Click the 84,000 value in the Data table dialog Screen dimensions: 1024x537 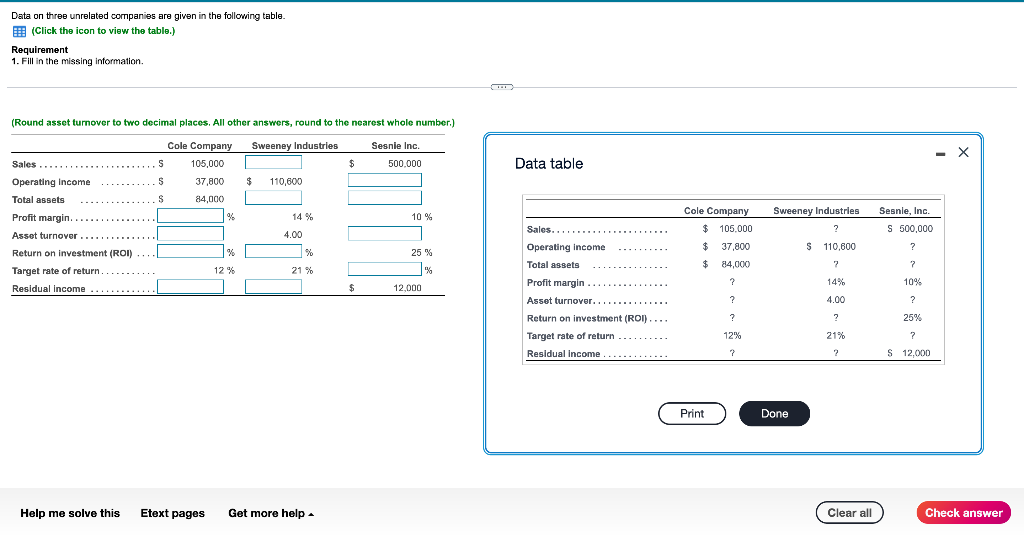coord(735,264)
